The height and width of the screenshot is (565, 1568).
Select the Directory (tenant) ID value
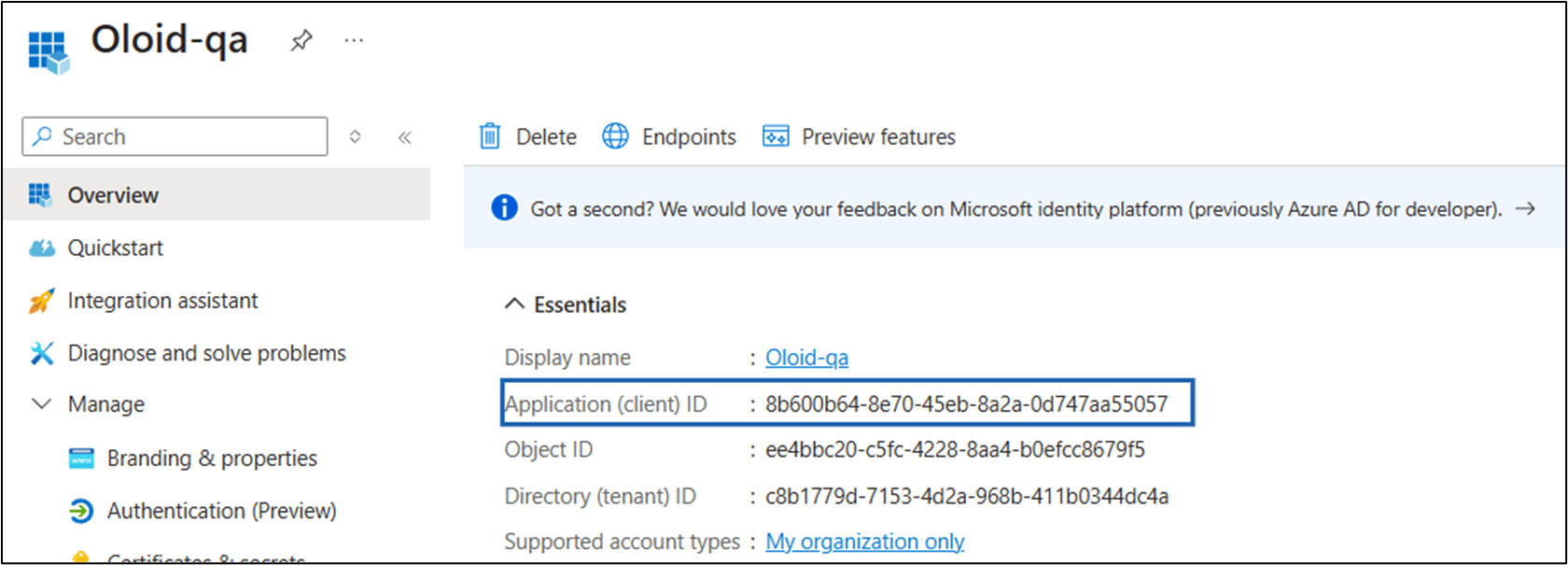(967, 496)
